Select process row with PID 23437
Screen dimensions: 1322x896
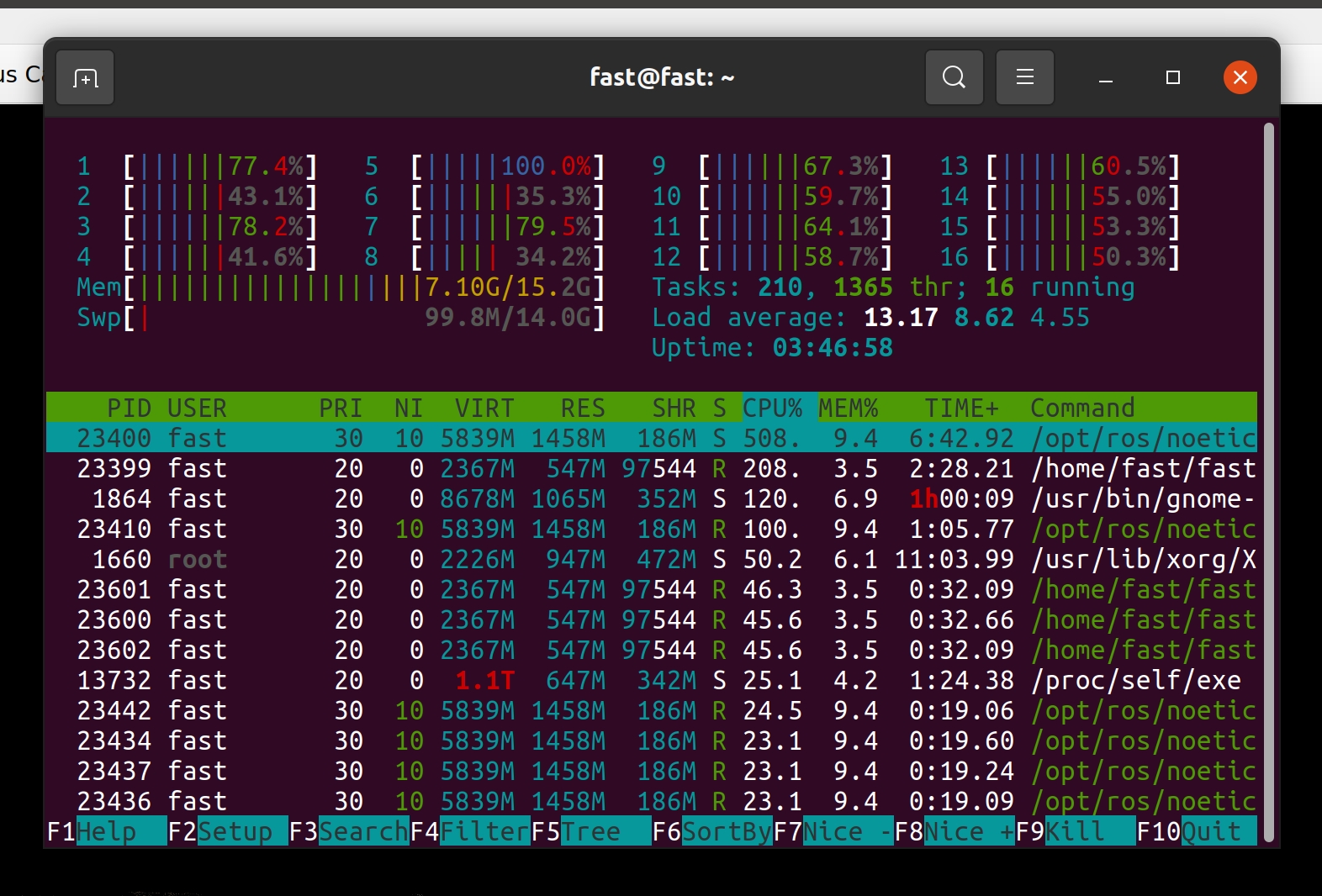point(652,771)
